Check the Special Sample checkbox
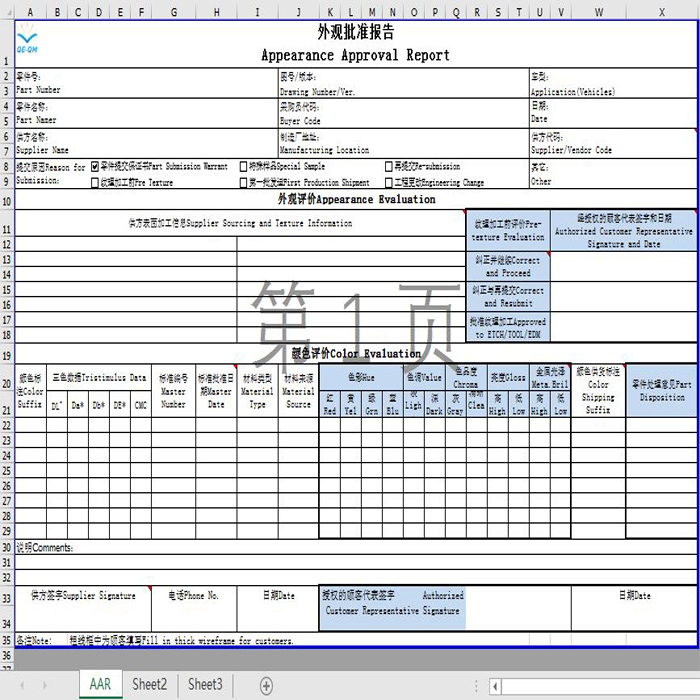 [x=243, y=167]
